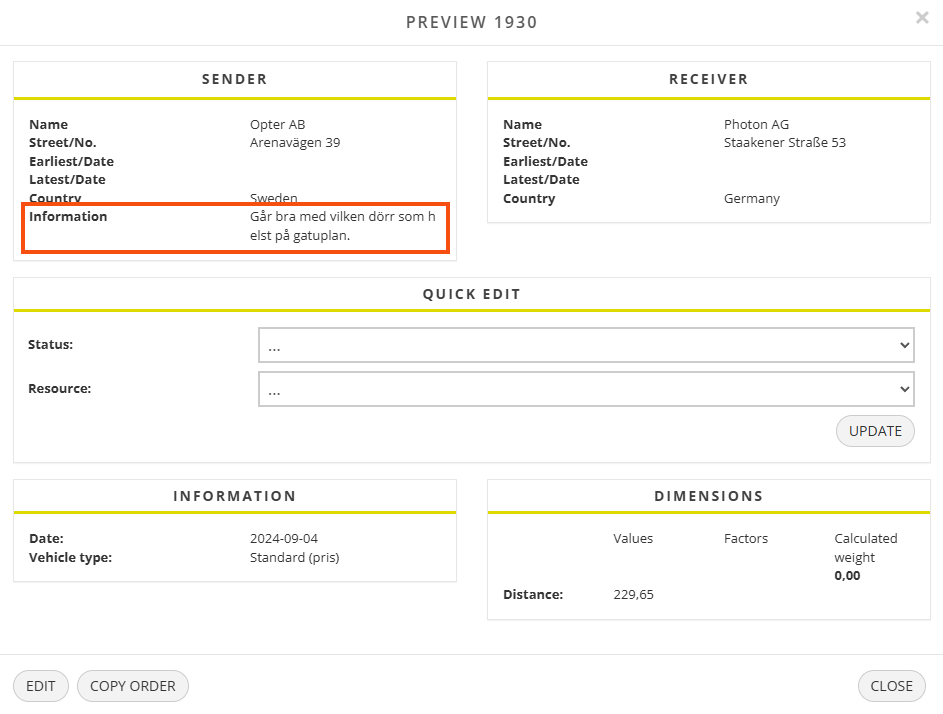The image size is (943, 714).
Task: Click the COPY ORDER button
Action: click(x=133, y=686)
